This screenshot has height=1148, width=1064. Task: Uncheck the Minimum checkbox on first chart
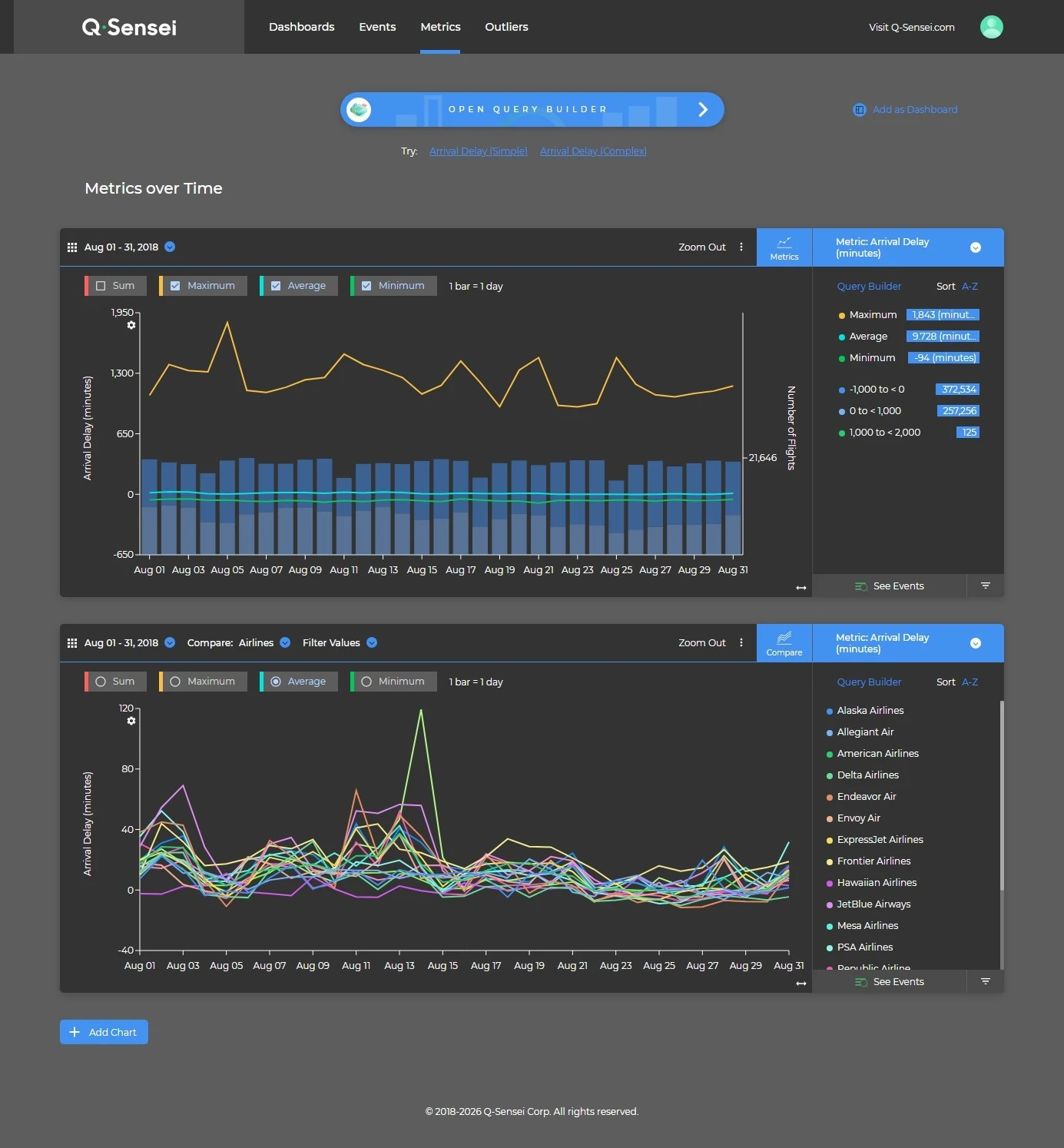point(366,286)
